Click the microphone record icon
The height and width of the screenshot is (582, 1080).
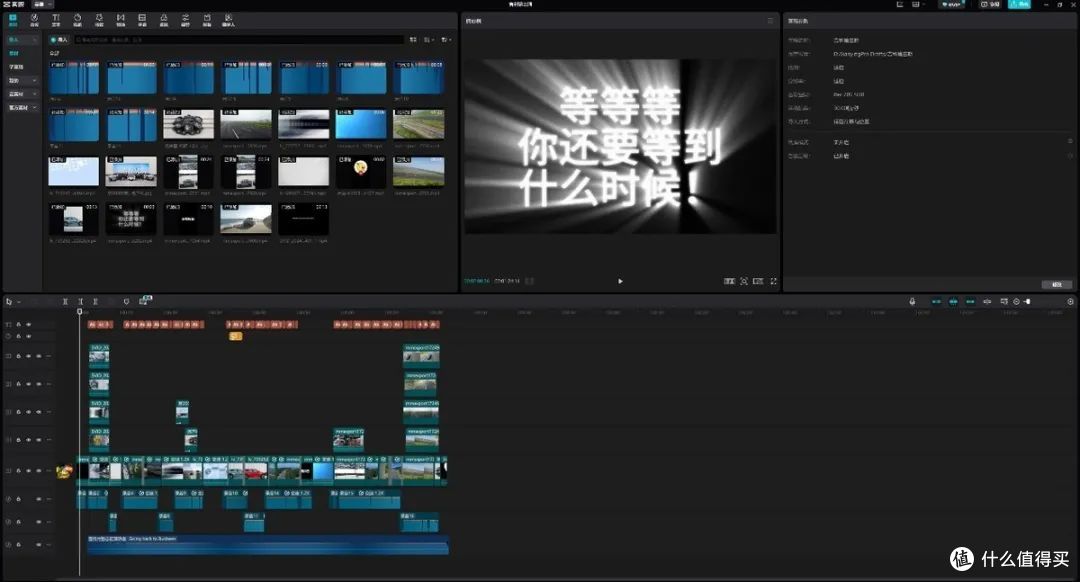(912, 302)
